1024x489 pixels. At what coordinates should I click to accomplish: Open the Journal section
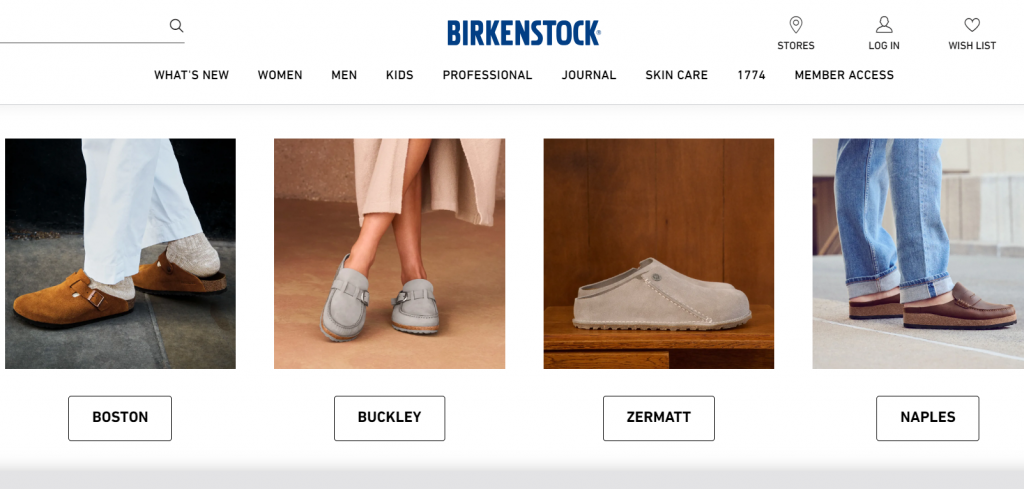(x=588, y=75)
